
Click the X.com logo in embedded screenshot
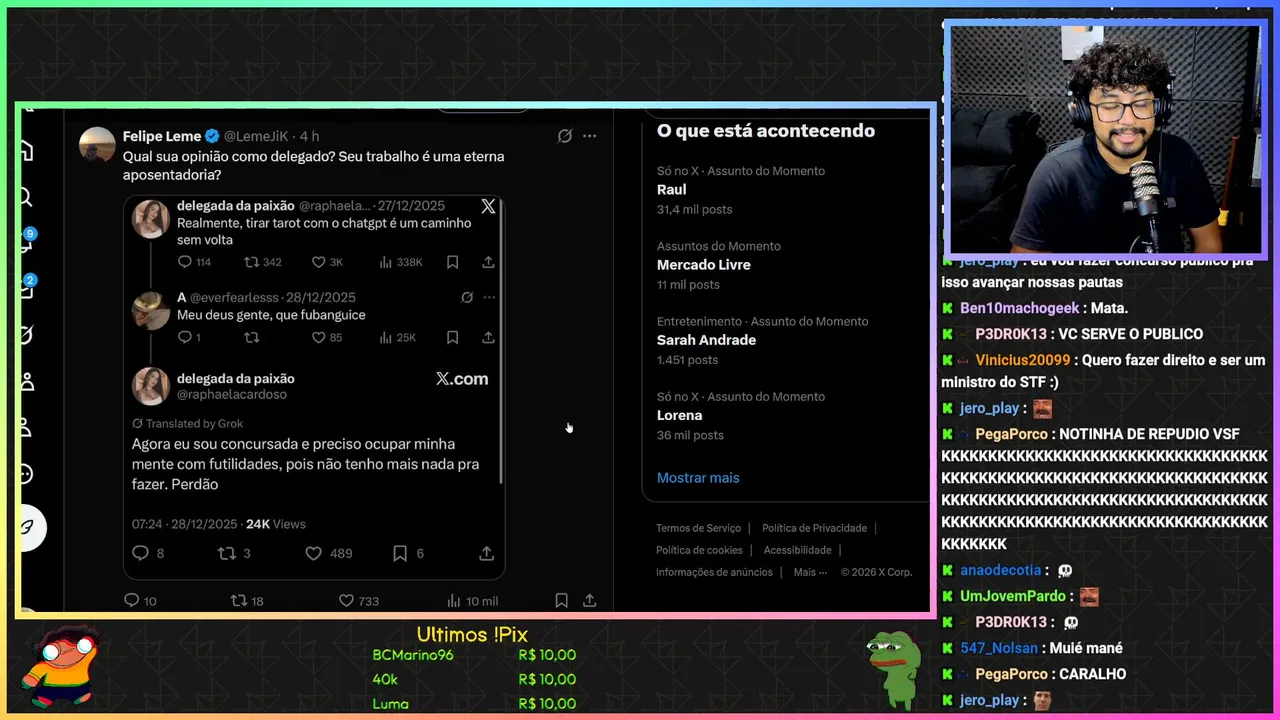462,379
